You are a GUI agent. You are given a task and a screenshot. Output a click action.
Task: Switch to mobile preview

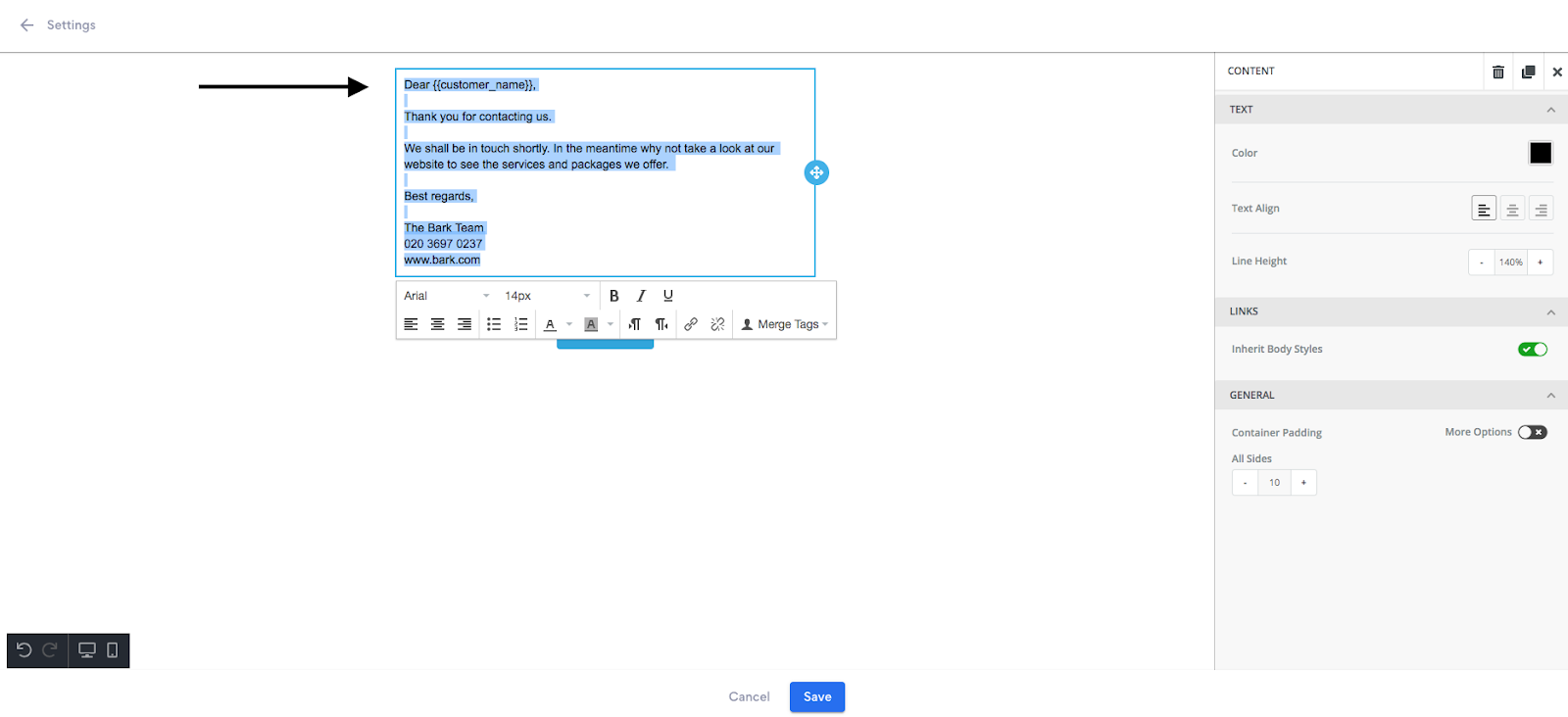pos(113,650)
